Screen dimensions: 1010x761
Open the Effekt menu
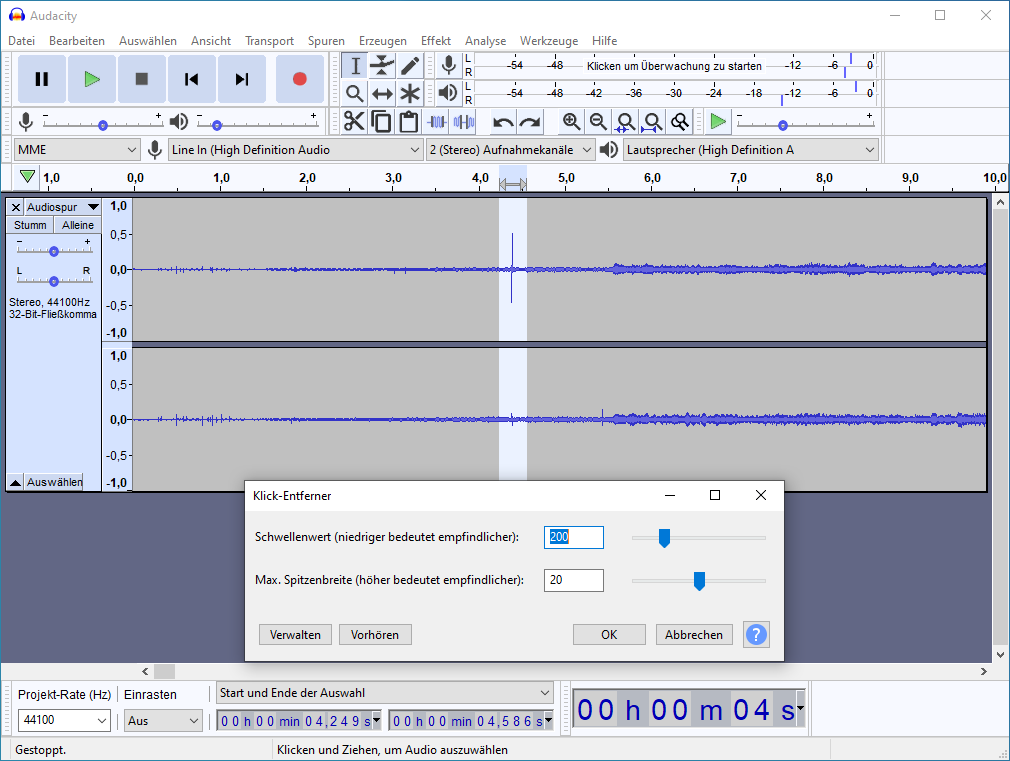pos(435,41)
